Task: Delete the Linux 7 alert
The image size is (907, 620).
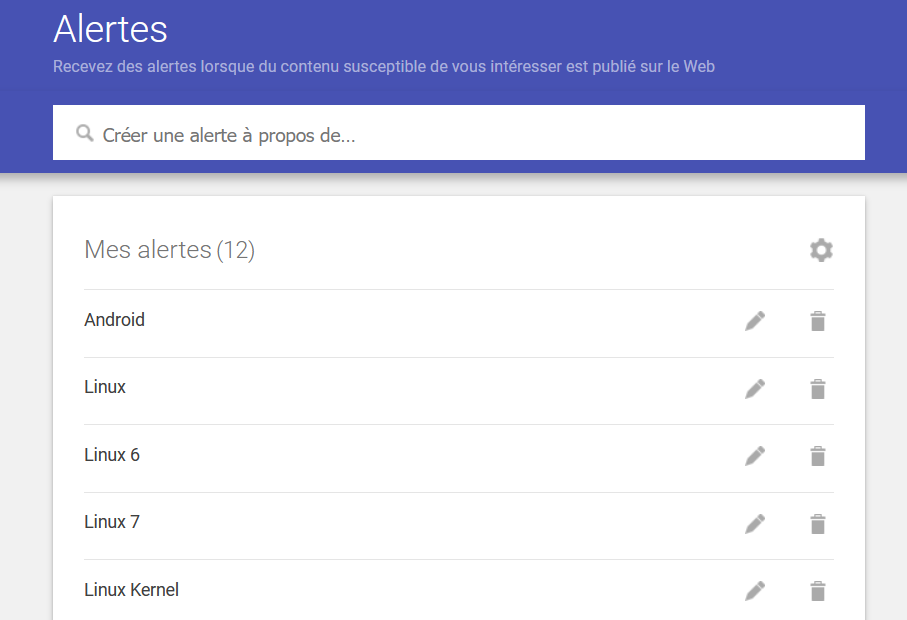Action: coord(818,523)
